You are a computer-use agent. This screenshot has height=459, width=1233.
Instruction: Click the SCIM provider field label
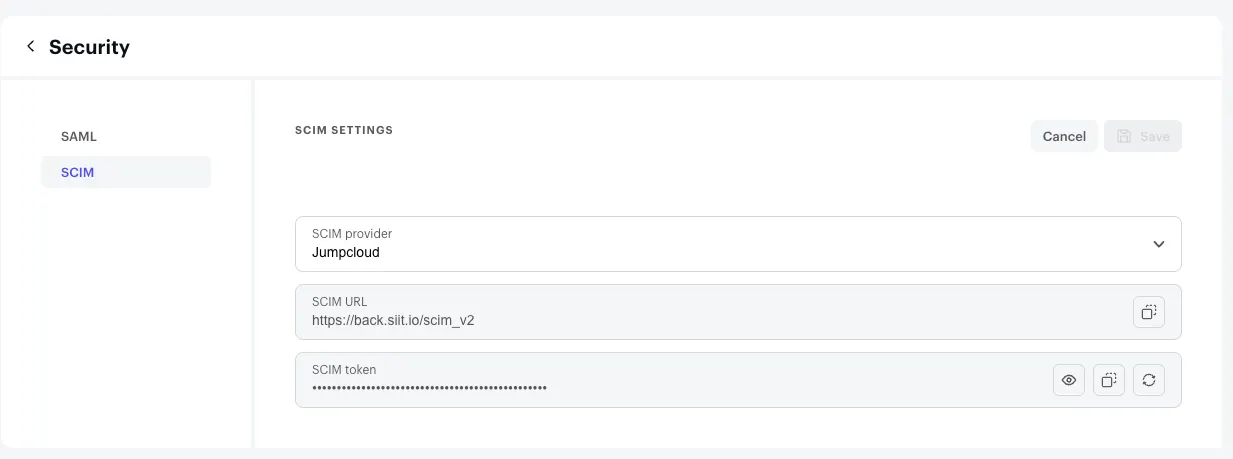point(352,234)
